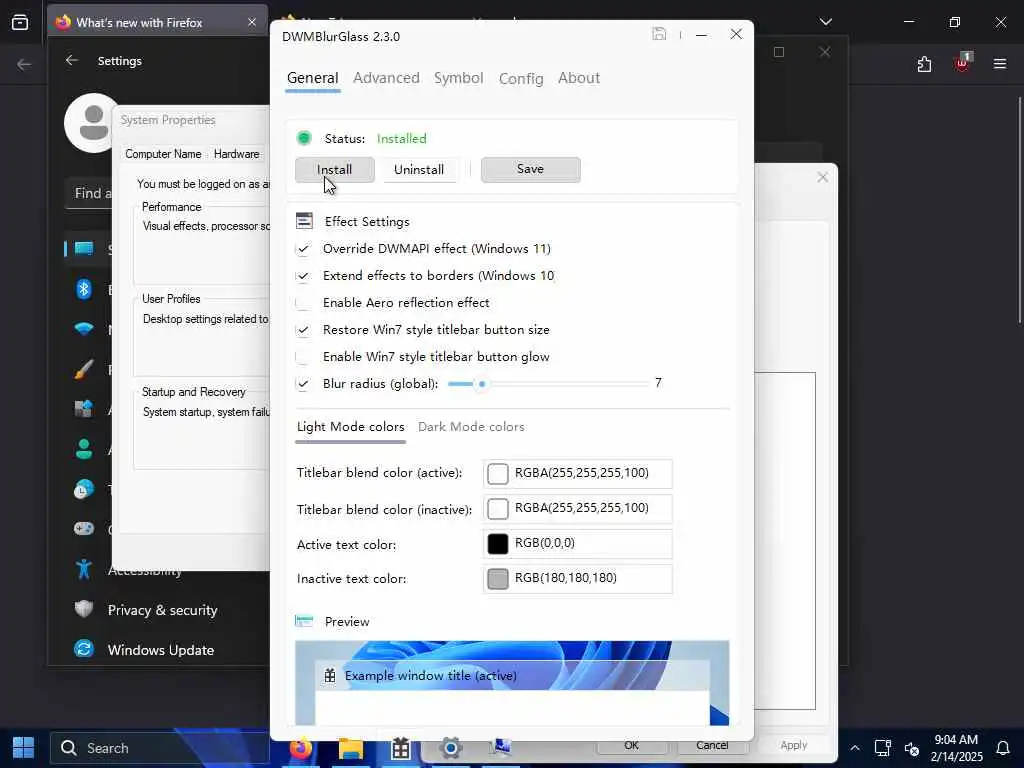Select the Light Mode colors tab
The width and height of the screenshot is (1024, 768).
[x=351, y=426]
